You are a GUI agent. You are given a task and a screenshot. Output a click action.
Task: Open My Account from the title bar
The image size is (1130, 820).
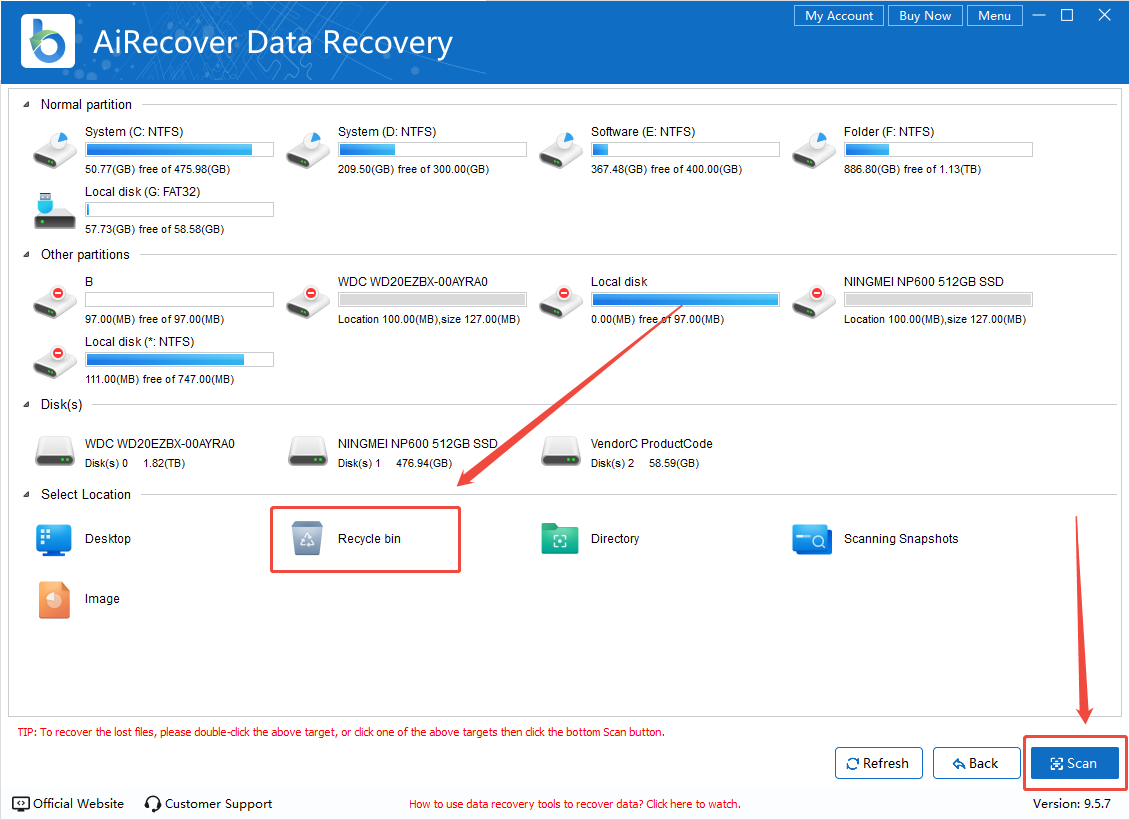click(x=839, y=16)
